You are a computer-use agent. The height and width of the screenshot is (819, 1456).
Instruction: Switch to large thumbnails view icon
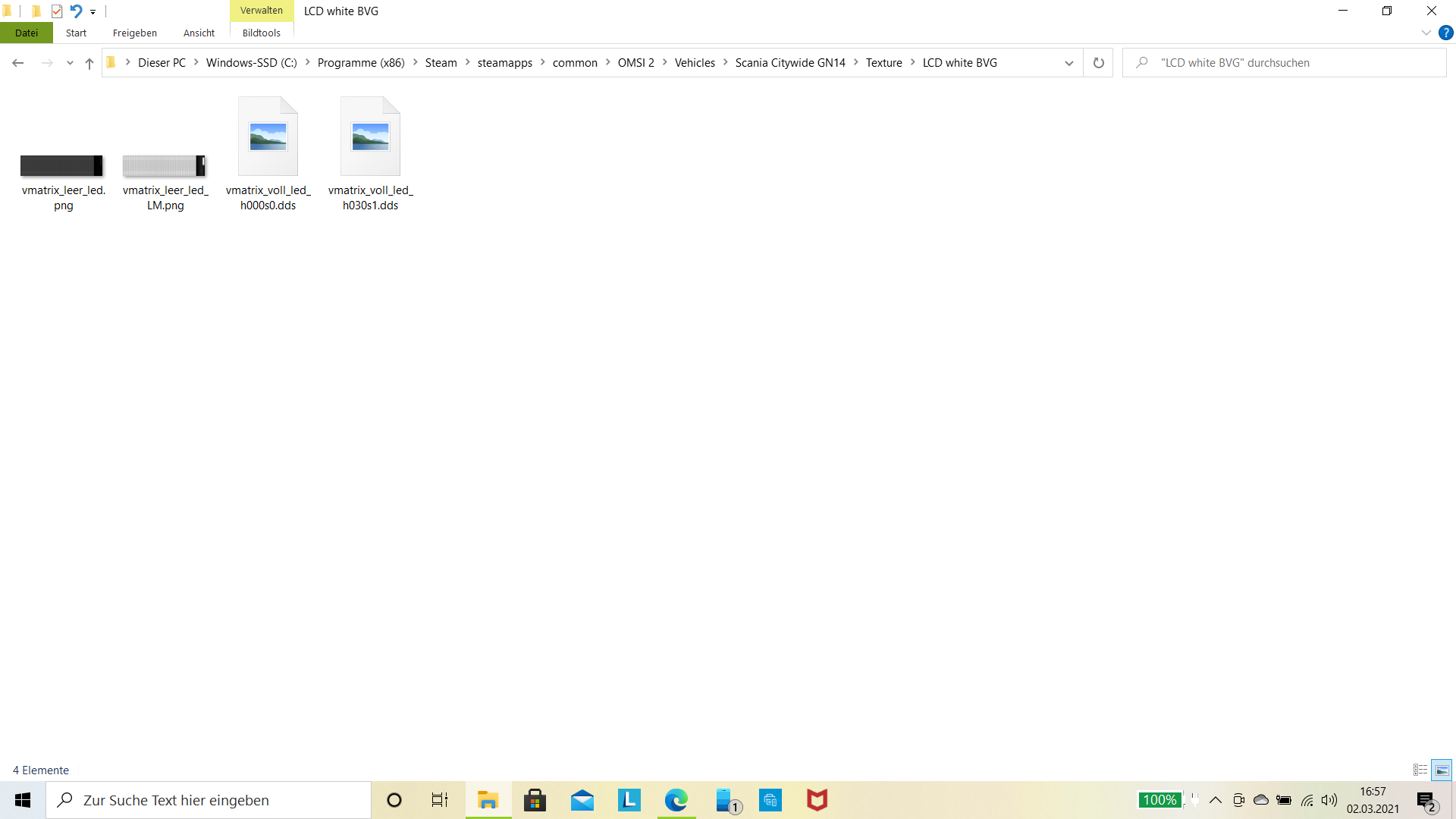tap(1442, 770)
